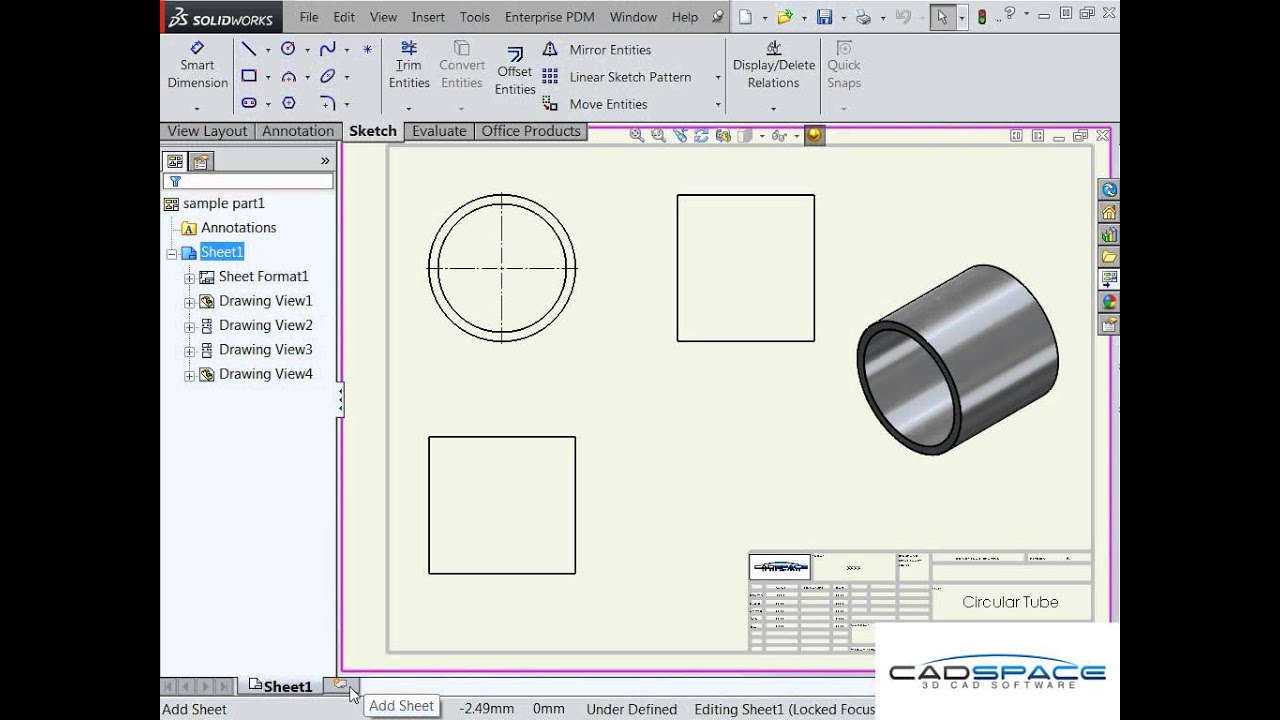1280x720 pixels.
Task: Click the Rebuild traffic light icon
Action: 982,17
